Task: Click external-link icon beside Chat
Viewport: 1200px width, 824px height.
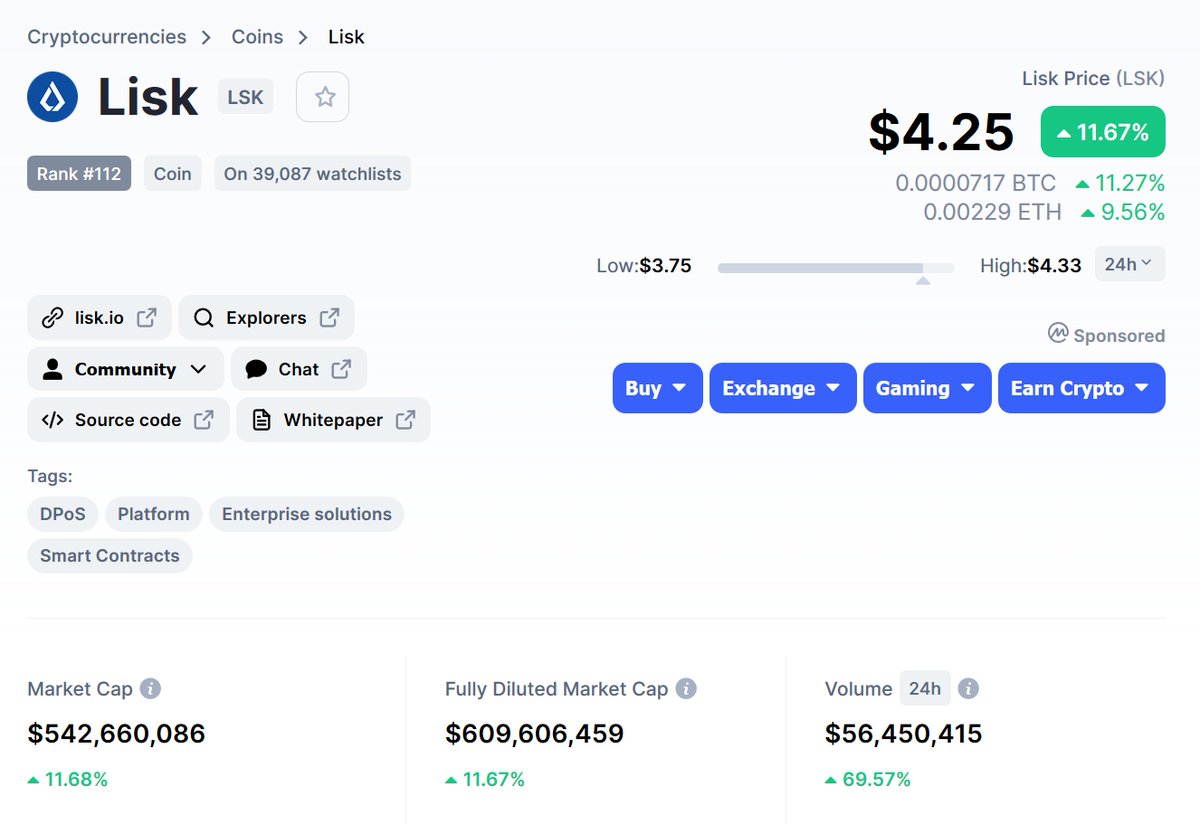Action: click(x=341, y=369)
